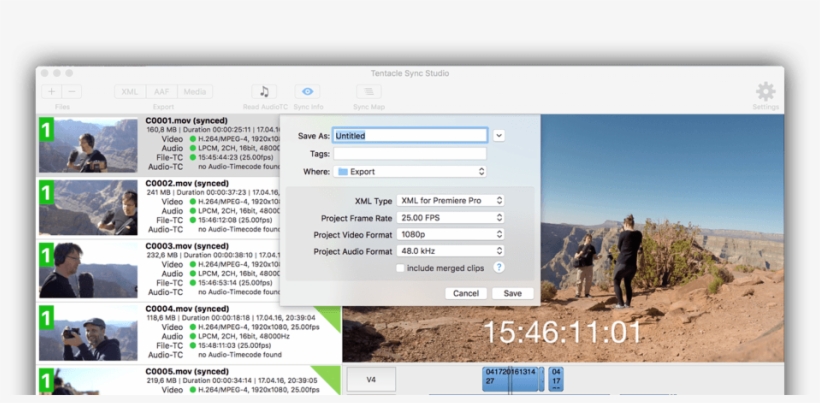Image resolution: width=820 pixels, height=403 pixels.
Task: Toggle the Sync Info eye icon
Action: click(308, 91)
